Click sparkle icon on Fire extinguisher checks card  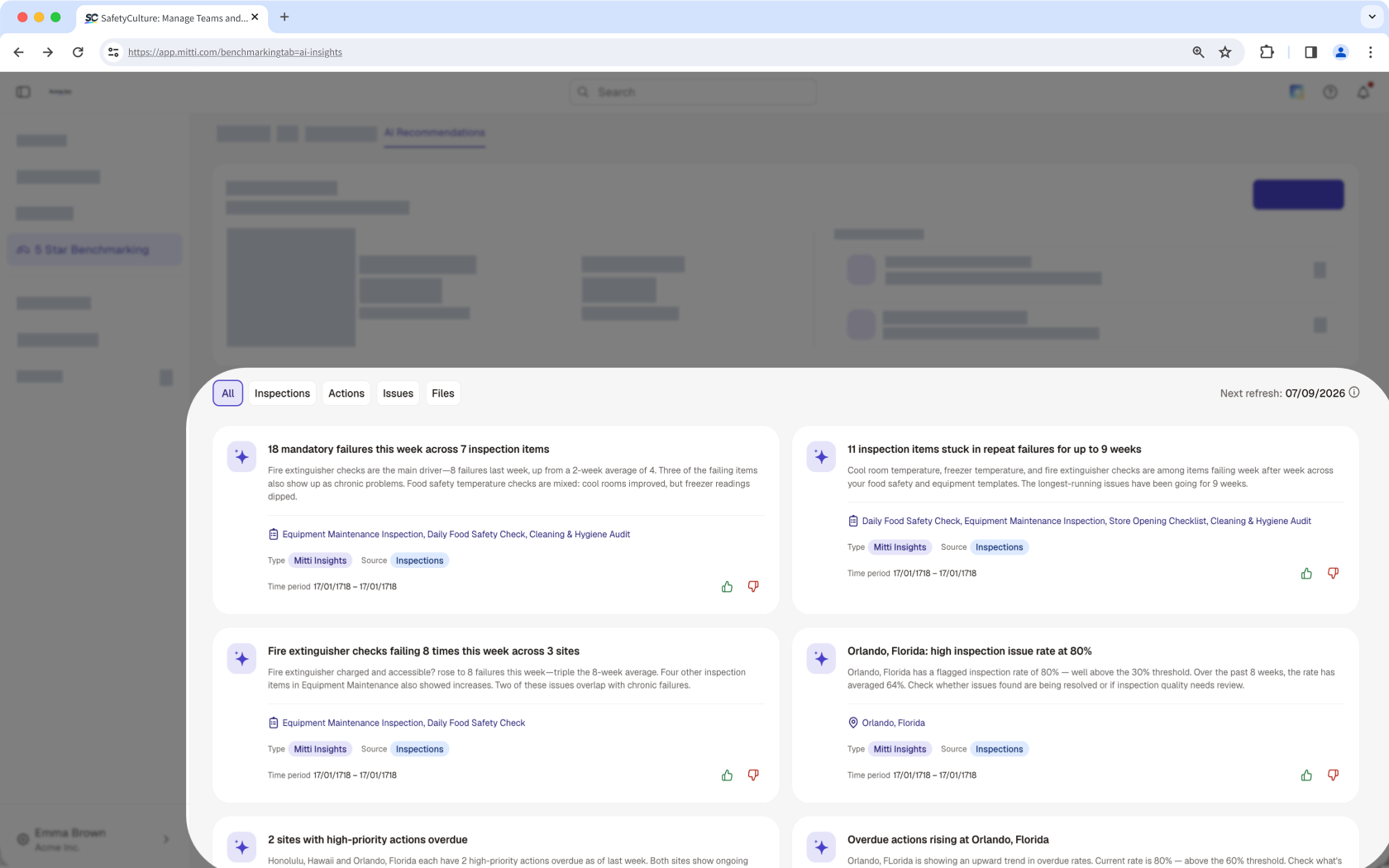point(241,659)
